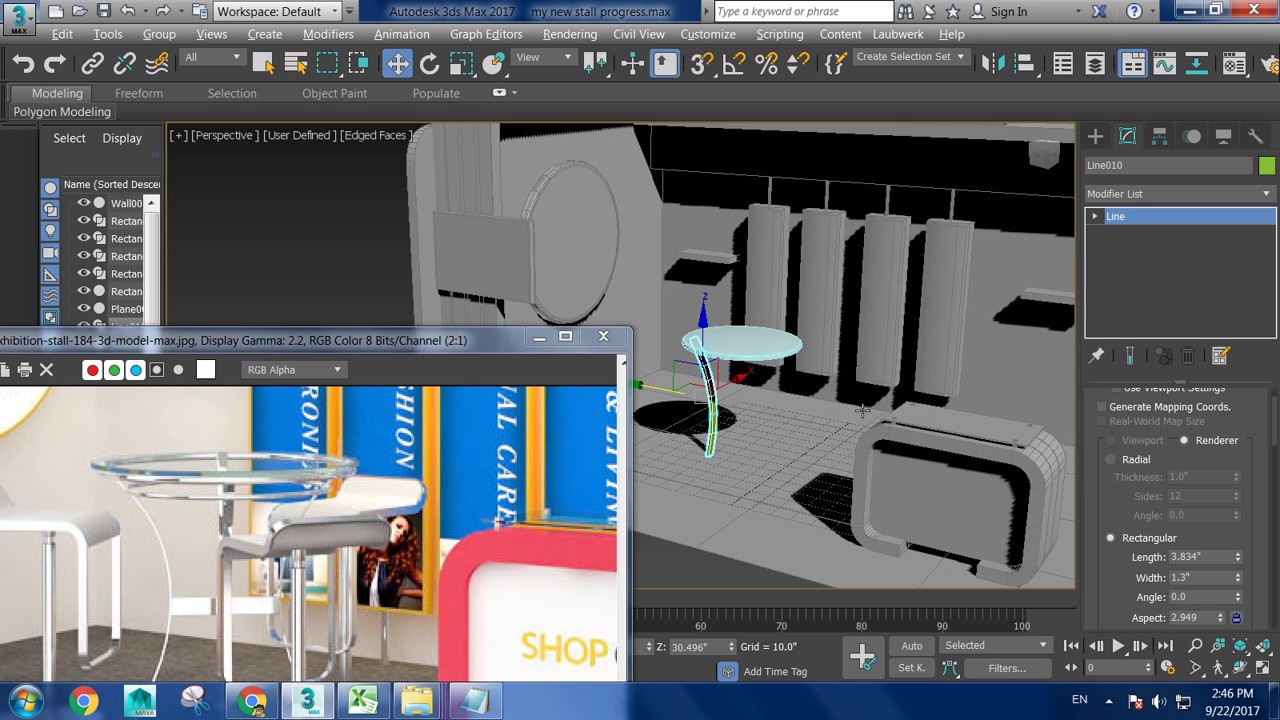
Task: Open the Mirror tool
Action: click(x=993, y=64)
